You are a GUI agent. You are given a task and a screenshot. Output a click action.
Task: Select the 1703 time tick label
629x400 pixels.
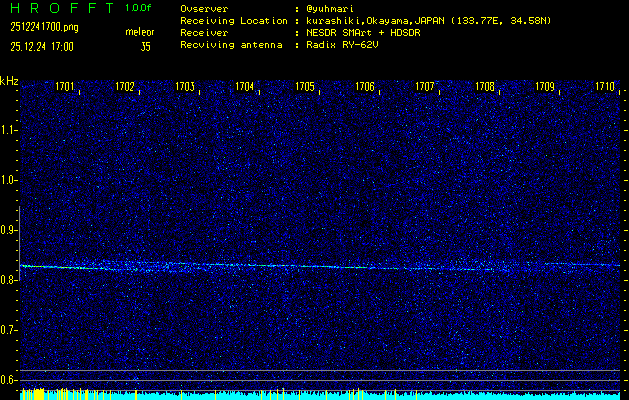[185, 87]
